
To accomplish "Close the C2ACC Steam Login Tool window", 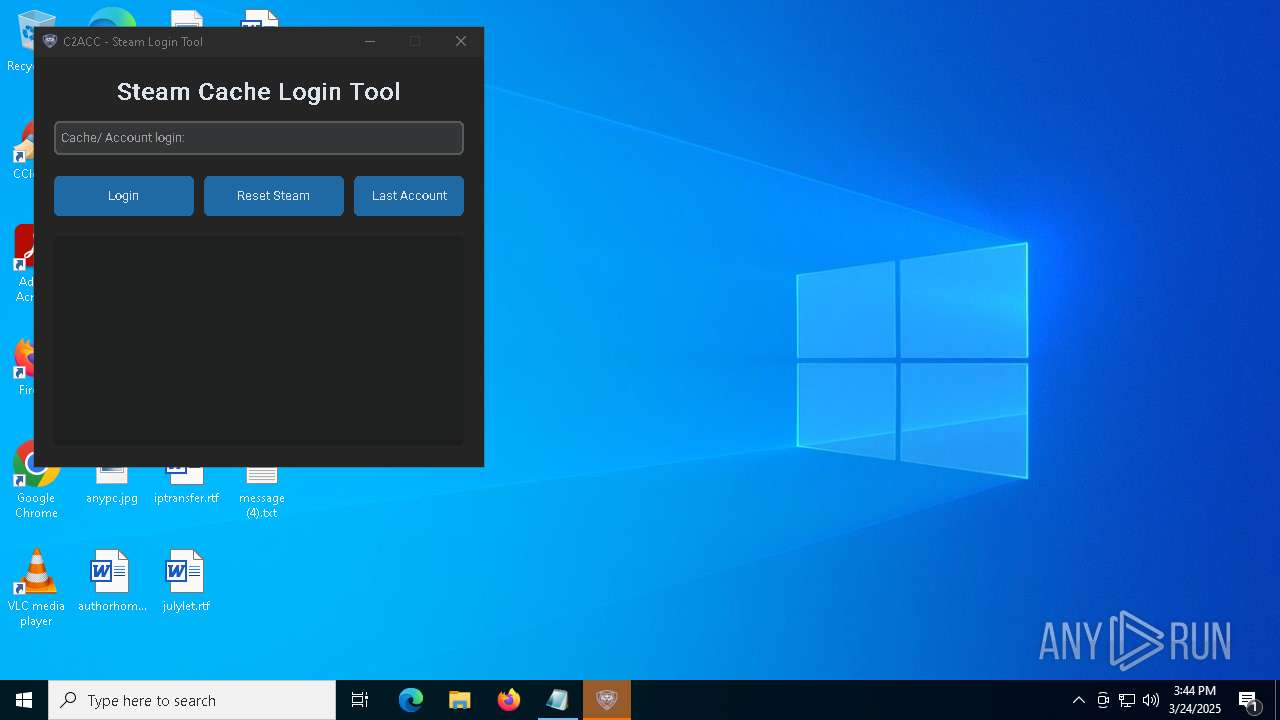I will point(461,41).
